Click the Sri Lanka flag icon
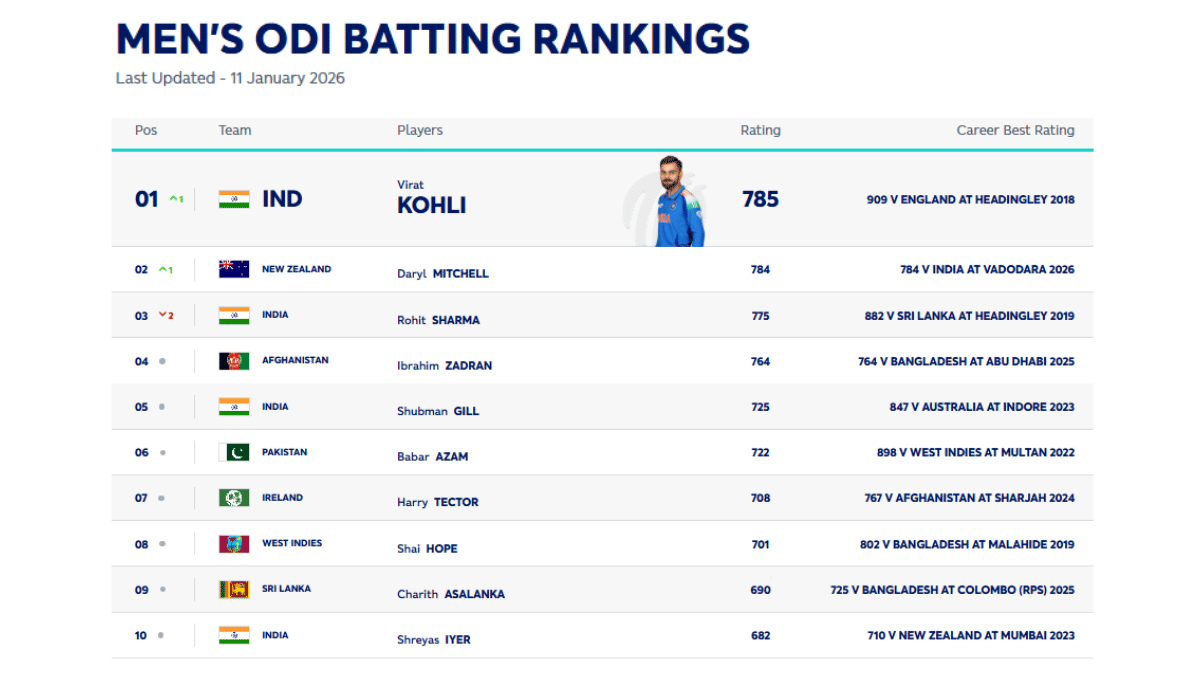 [x=234, y=589]
